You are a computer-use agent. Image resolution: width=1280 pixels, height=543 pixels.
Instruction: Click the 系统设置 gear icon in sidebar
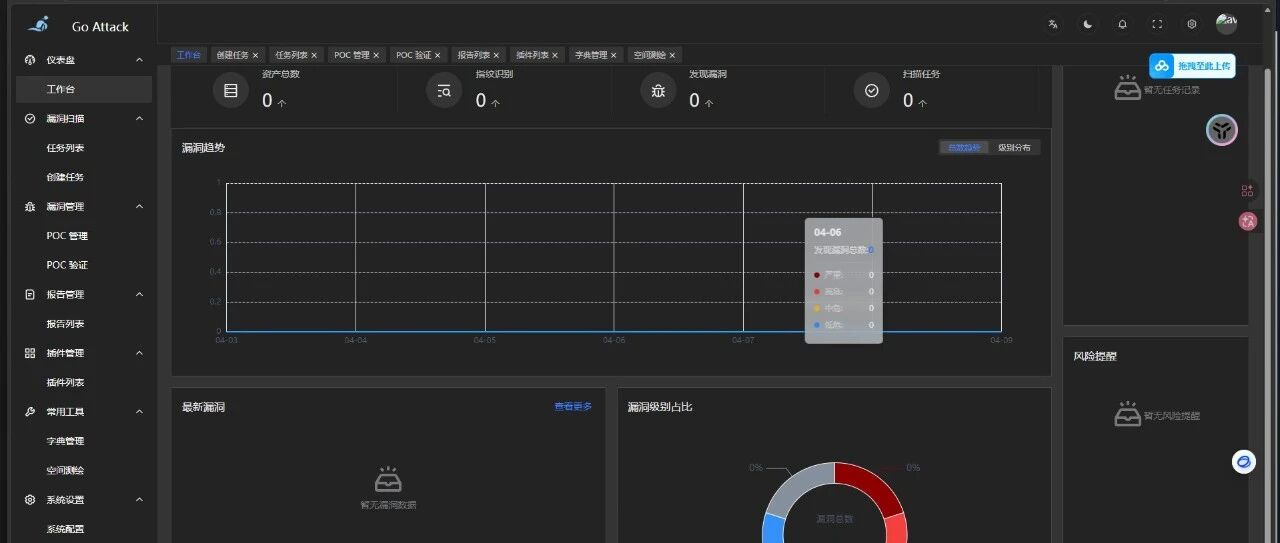[30, 500]
